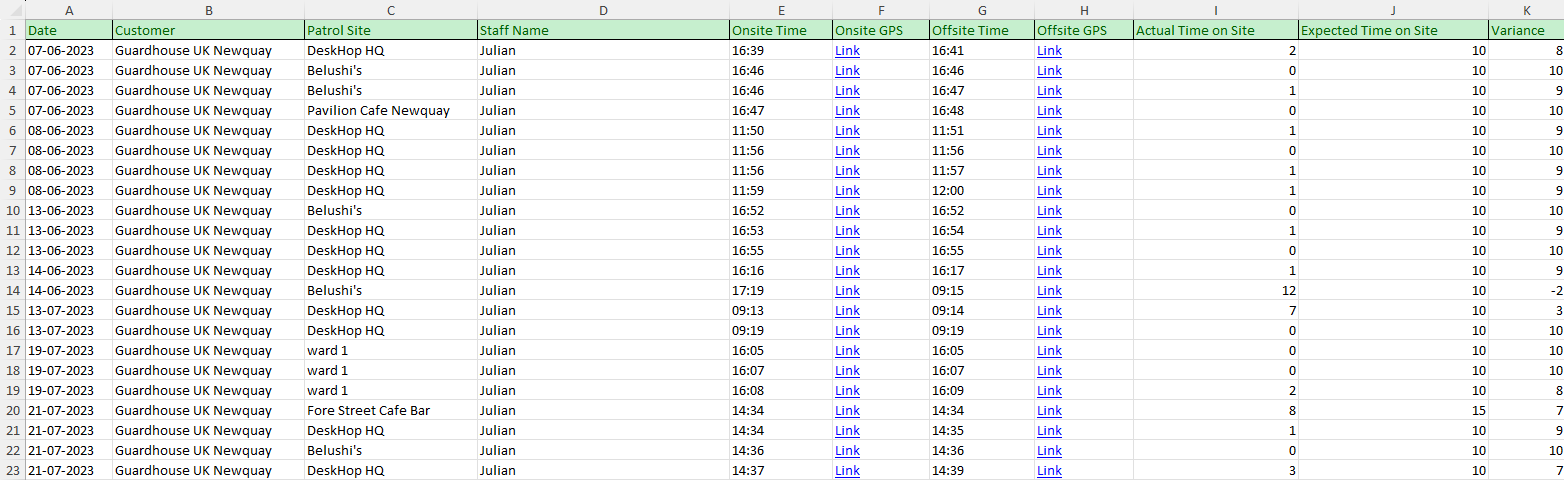The image size is (1564, 480).
Task: Select the Fore Street Cafe Bar cell
Action: (x=391, y=411)
